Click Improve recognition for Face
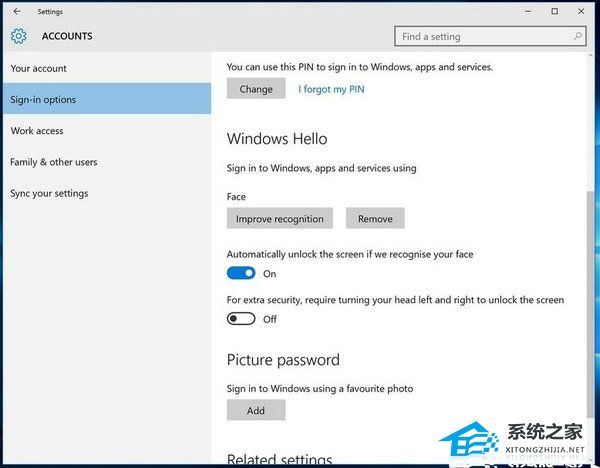The width and height of the screenshot is (600, 468). tap(280, 218)
